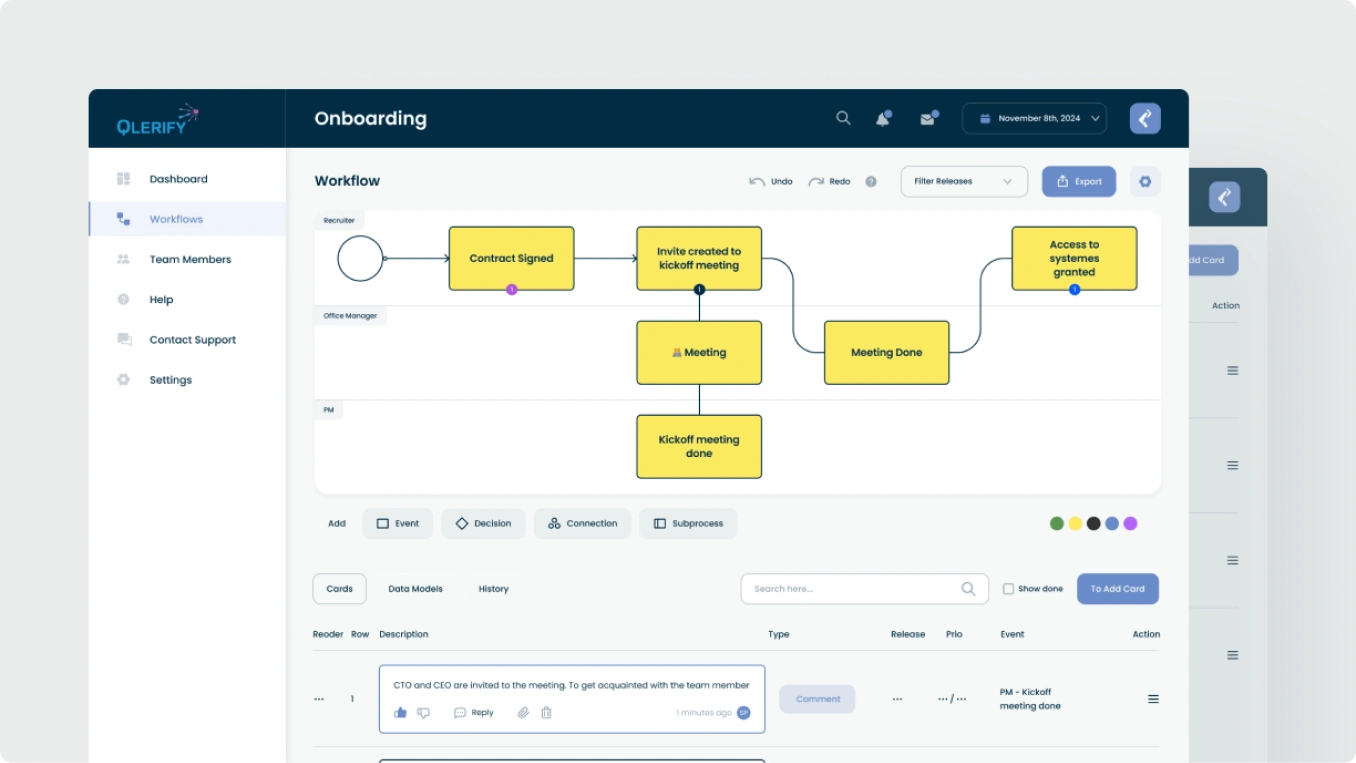The image size is (1356, 763).
Task: Add a Subprocess element
Action: [x=688, y=524]
